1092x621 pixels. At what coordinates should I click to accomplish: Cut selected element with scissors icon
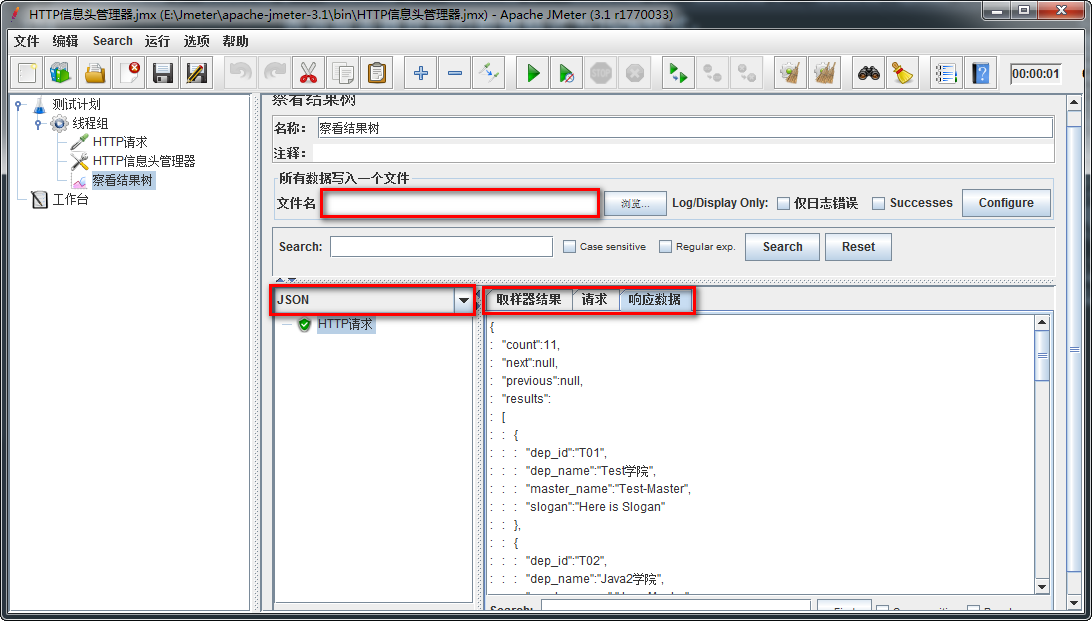(x=309, y=72)
